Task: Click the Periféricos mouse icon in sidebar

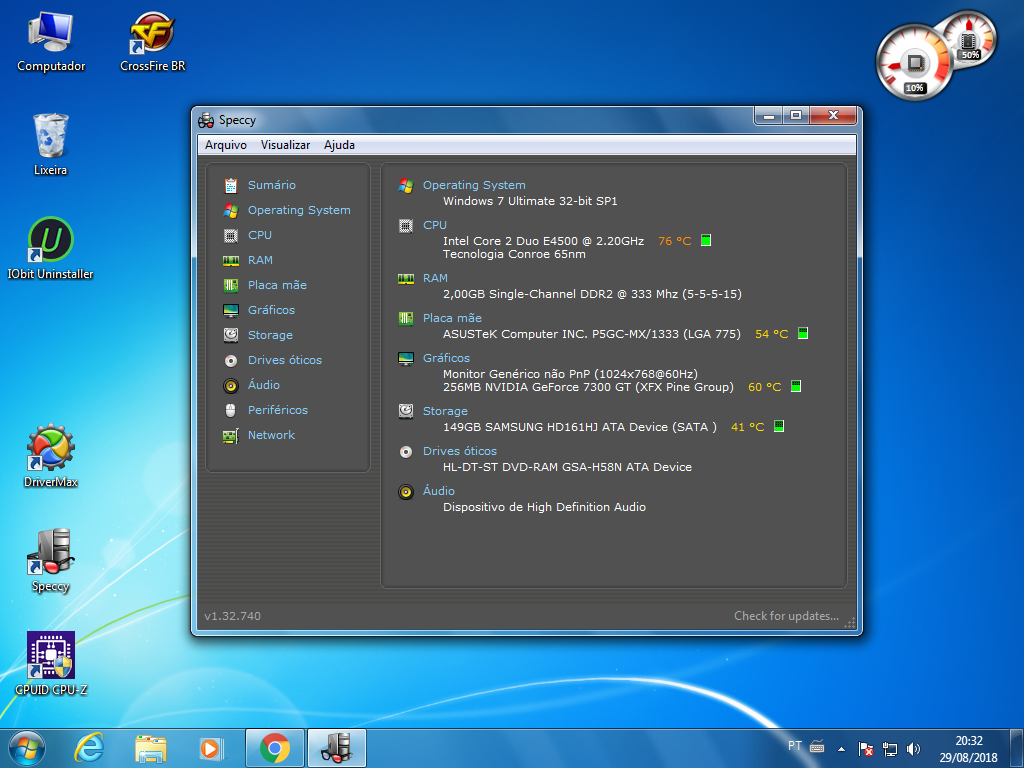Action: [x=231, y=411]
